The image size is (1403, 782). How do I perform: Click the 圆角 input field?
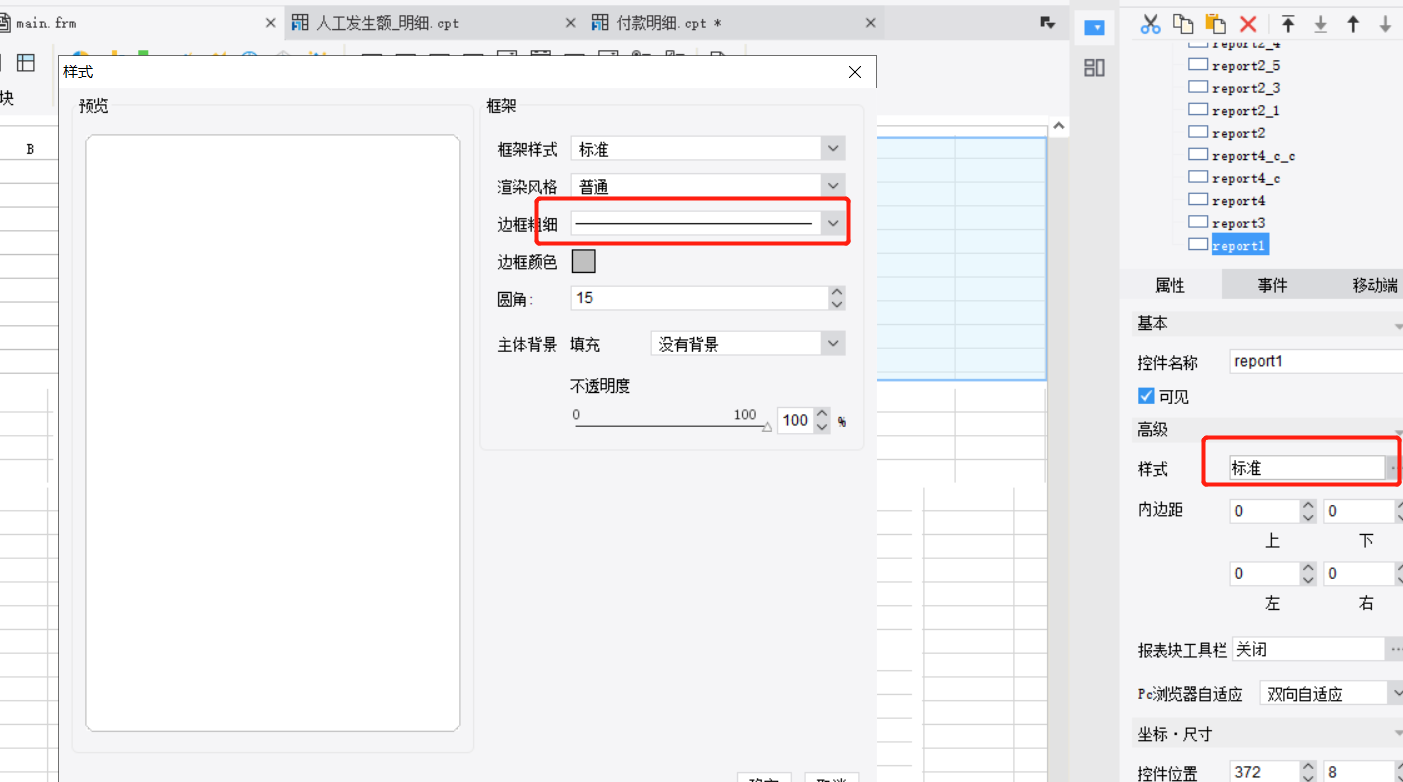(x=700, y=298)
